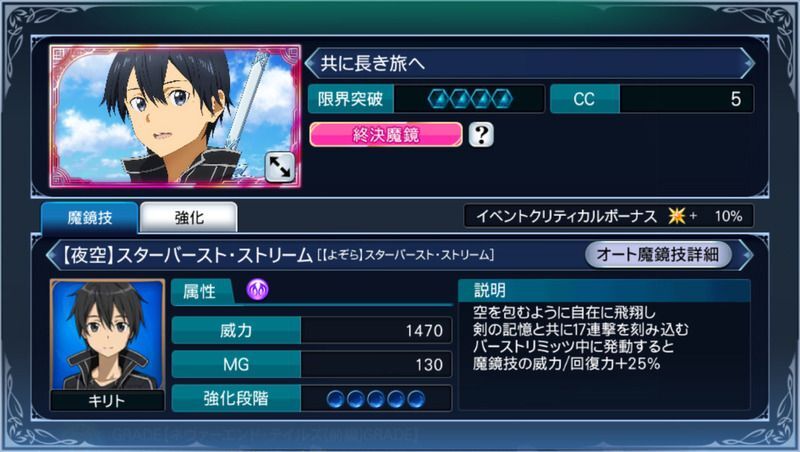Select the Kirito card illustration
Image resolution: width=800 pixels, height=452 pixels.
pyautogui.click(x=175, y=116)
